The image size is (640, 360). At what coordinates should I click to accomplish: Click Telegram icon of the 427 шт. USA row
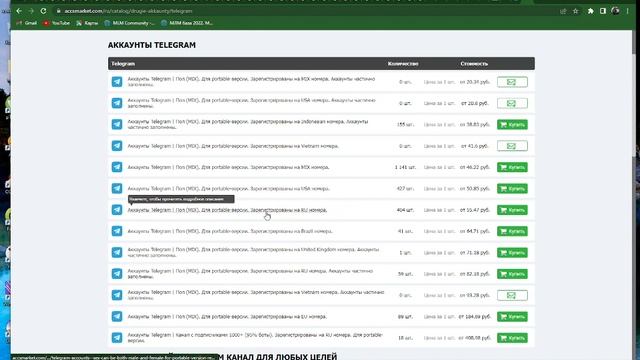[117, 189]
